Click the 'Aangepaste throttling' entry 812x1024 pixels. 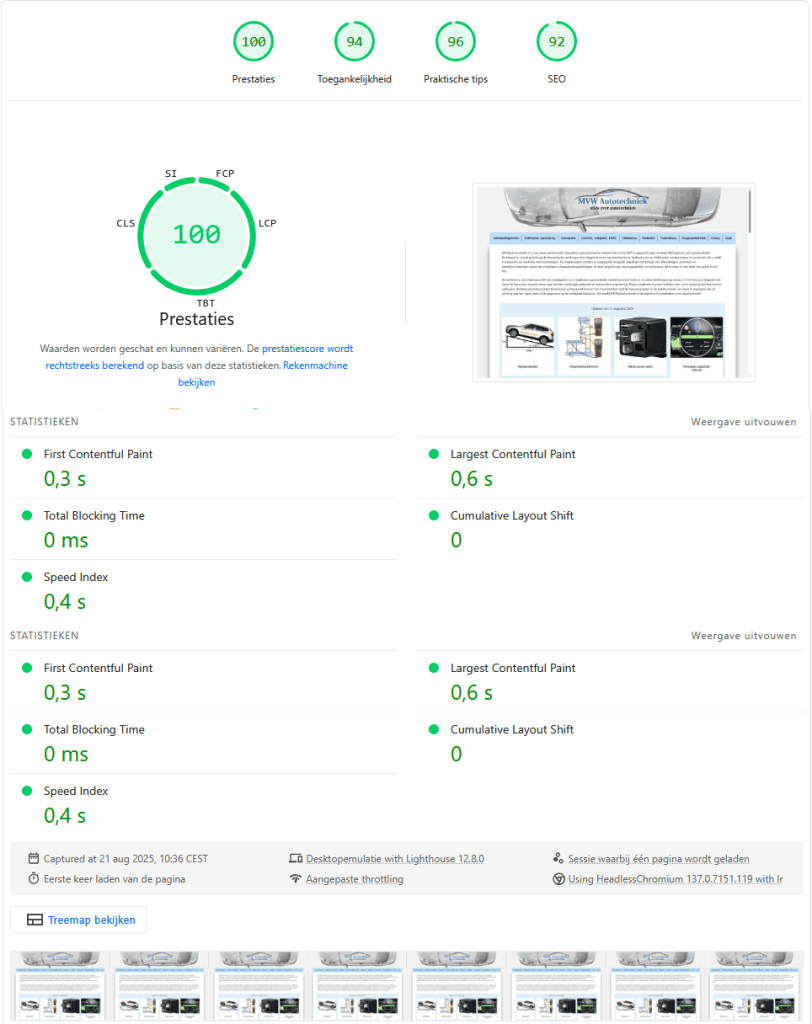click(354, 879)
